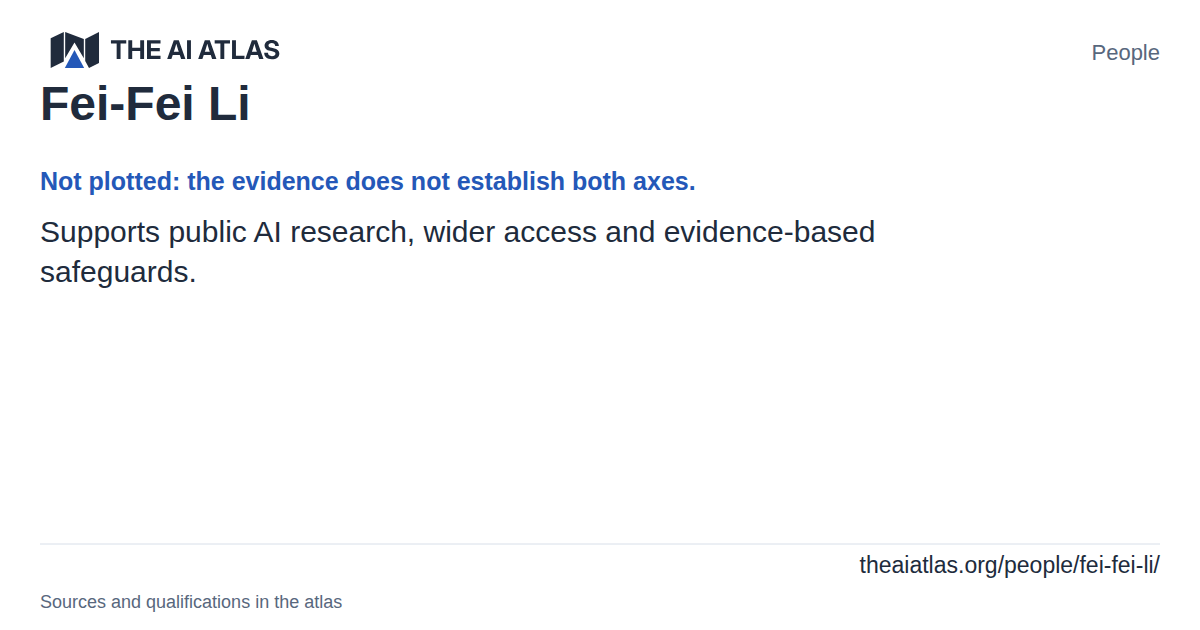Select the People section label
This screenshot has width=1200, height=630.
click(1125, 53)
